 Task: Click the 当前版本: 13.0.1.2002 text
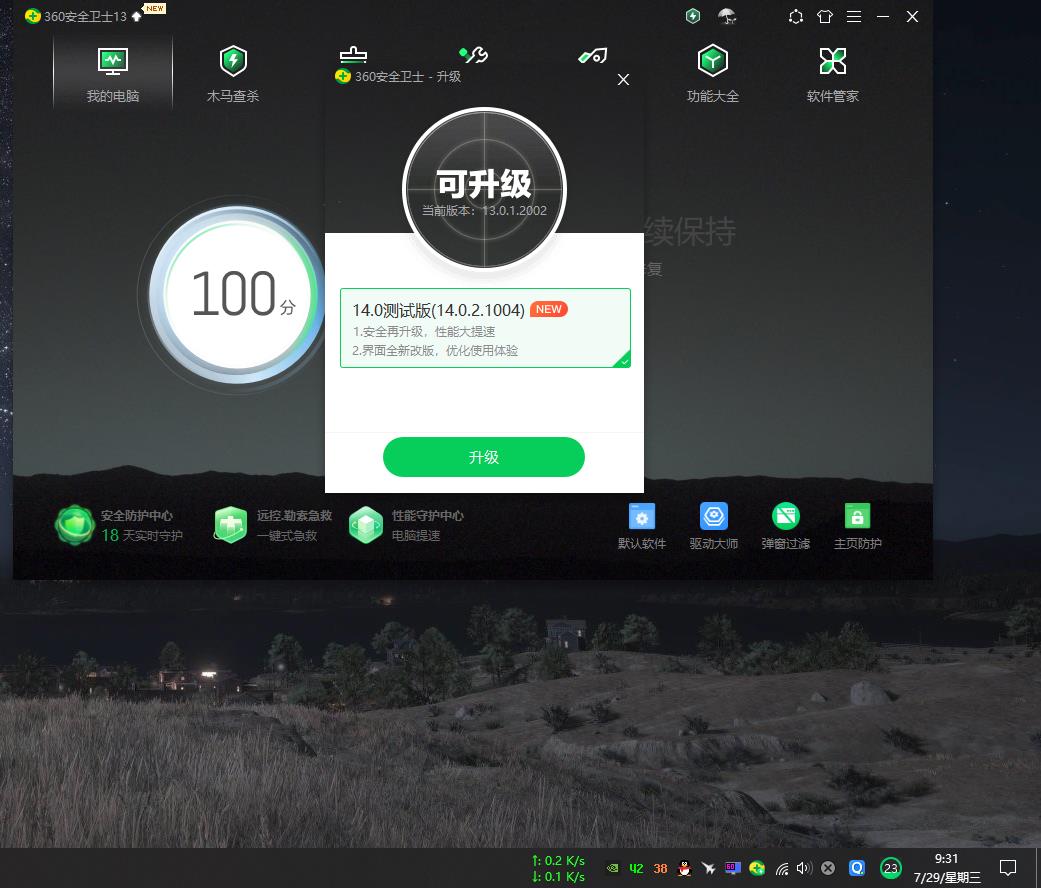485,210
